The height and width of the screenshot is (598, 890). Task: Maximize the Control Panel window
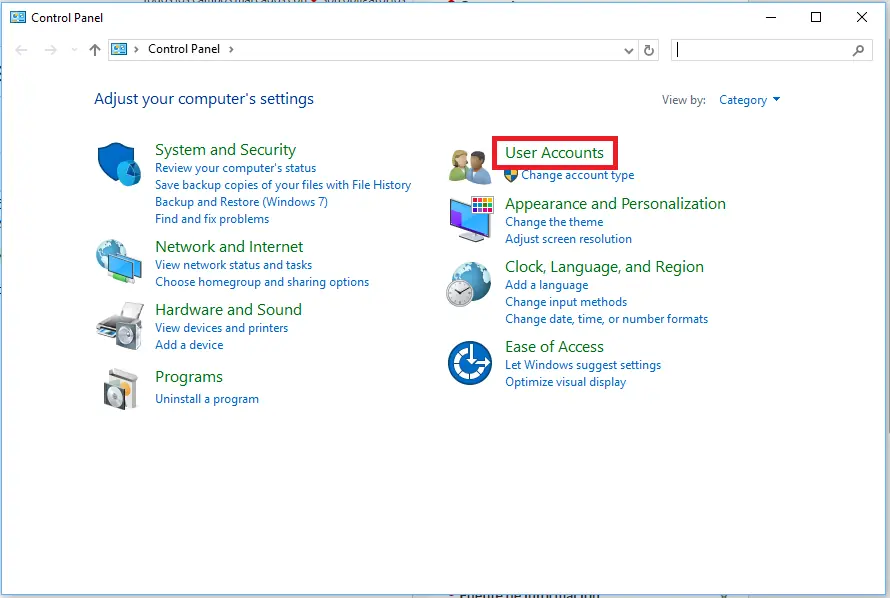tap(816, 17)
